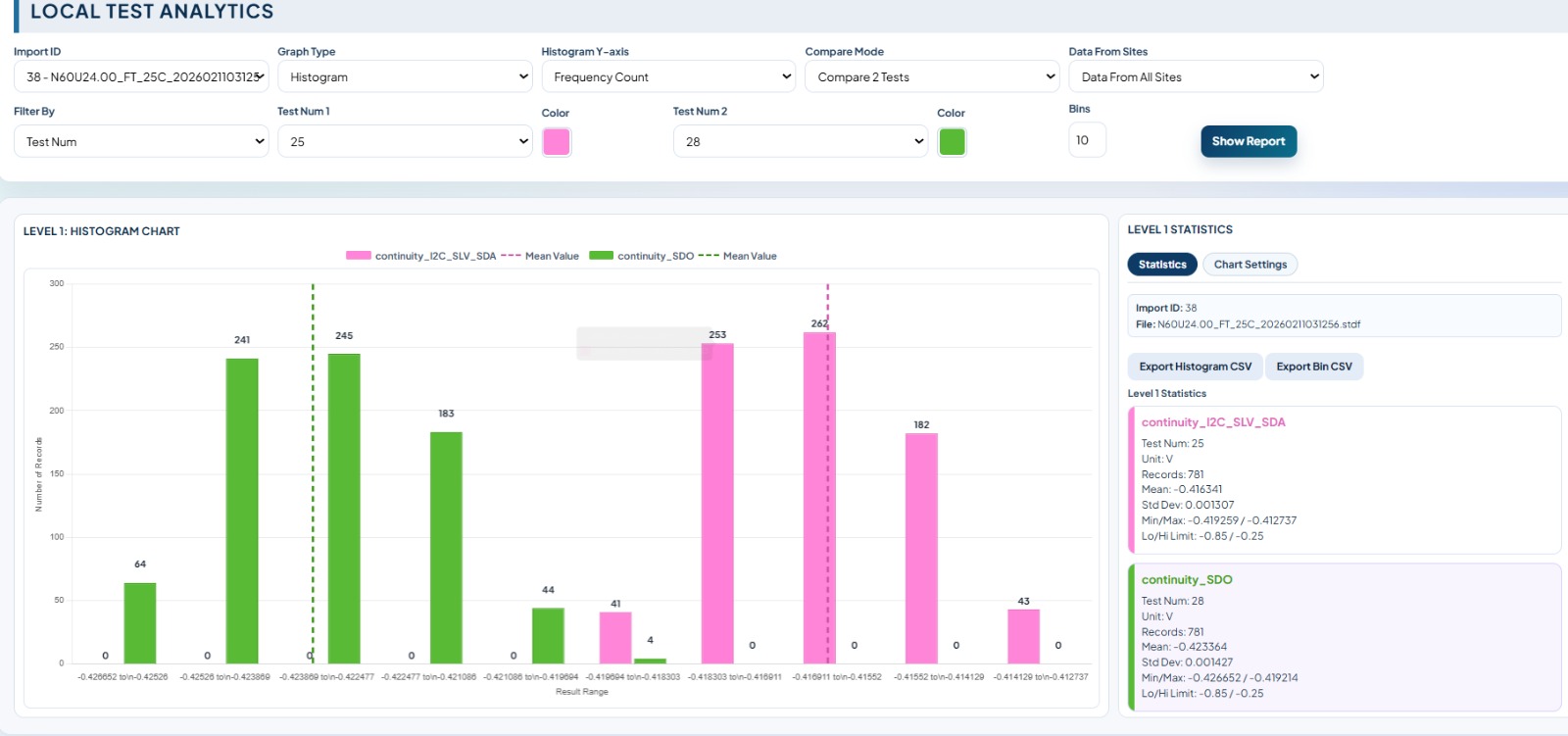The width and height of the screenshot is (1568, 736).
Task: Open the Compare Mode dropdown
Action: [x=932, y=76]
